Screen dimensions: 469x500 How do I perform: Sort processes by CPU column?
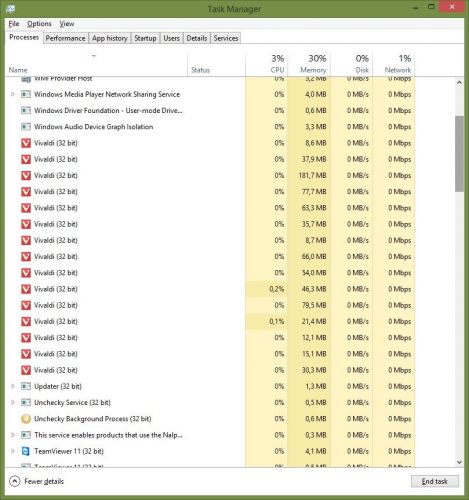coord(266,64)
